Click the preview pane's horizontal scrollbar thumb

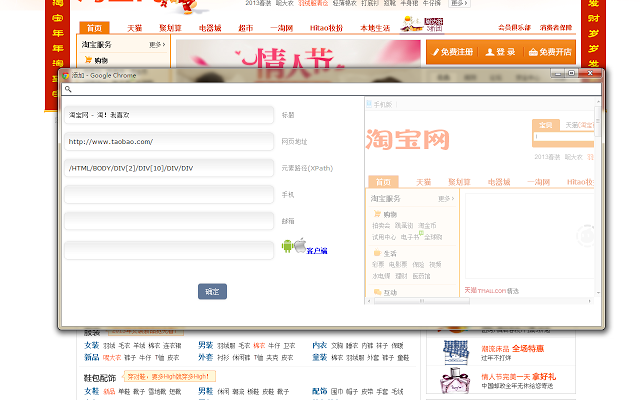pyautogui.click(x=422, y=301)
